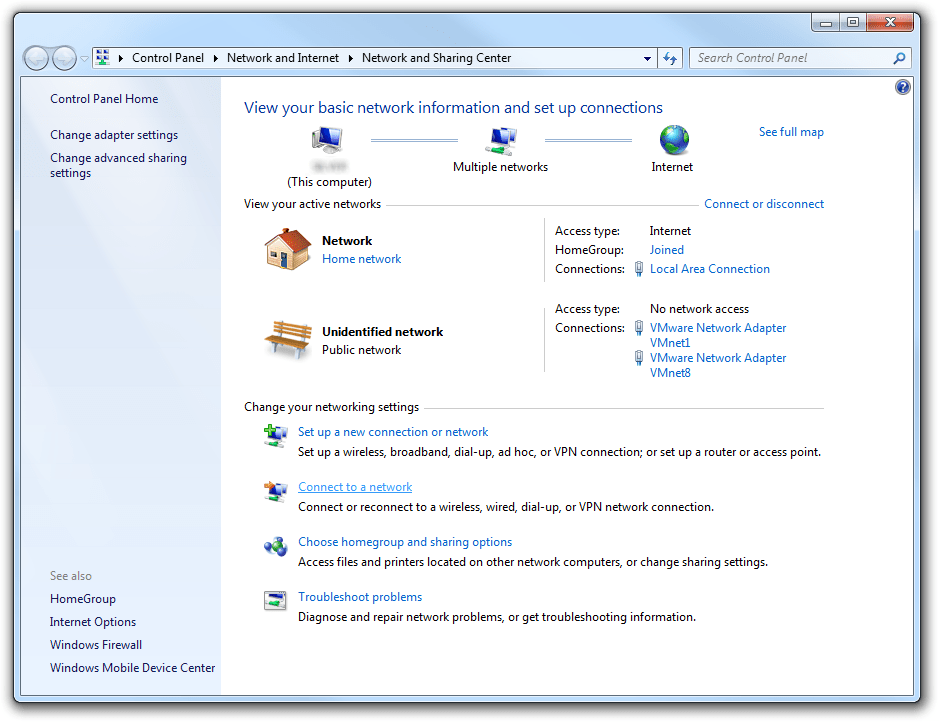This screenshot has width=939, height=722.
Task: Click the Local Area Connection plug icon
Action: click(639, 269)
